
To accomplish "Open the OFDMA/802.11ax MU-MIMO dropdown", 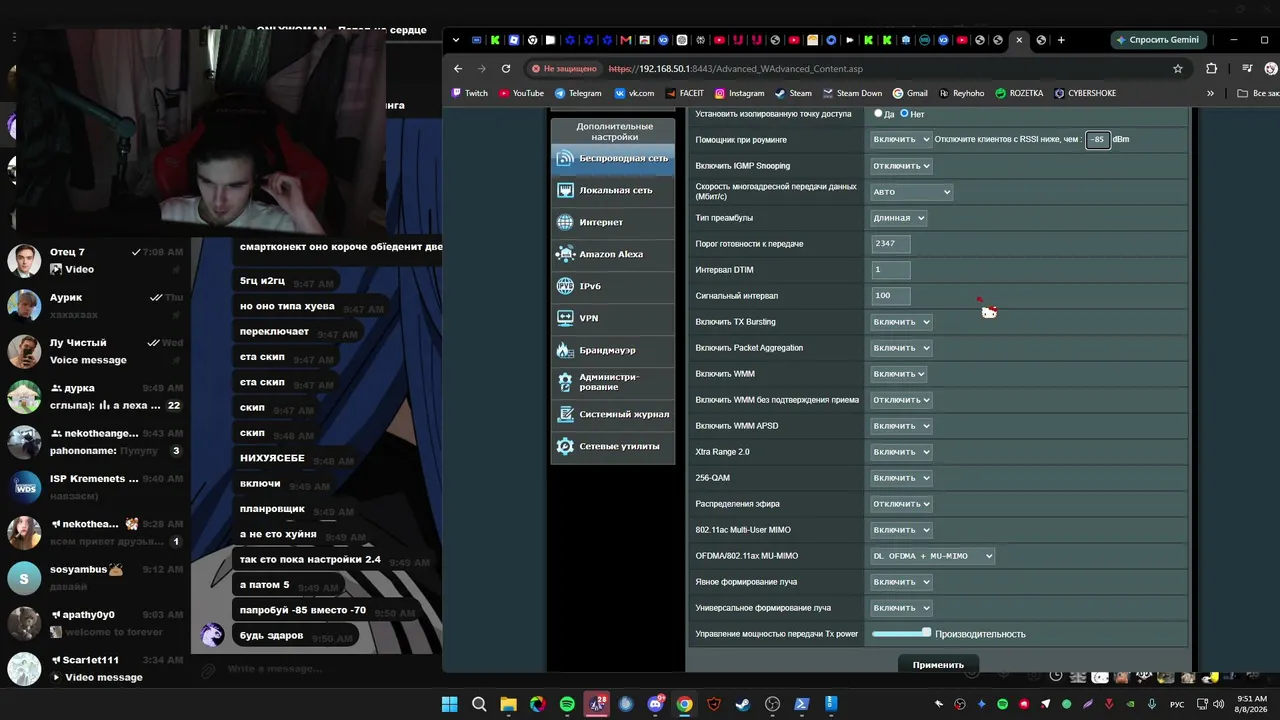I will (933, 556).
